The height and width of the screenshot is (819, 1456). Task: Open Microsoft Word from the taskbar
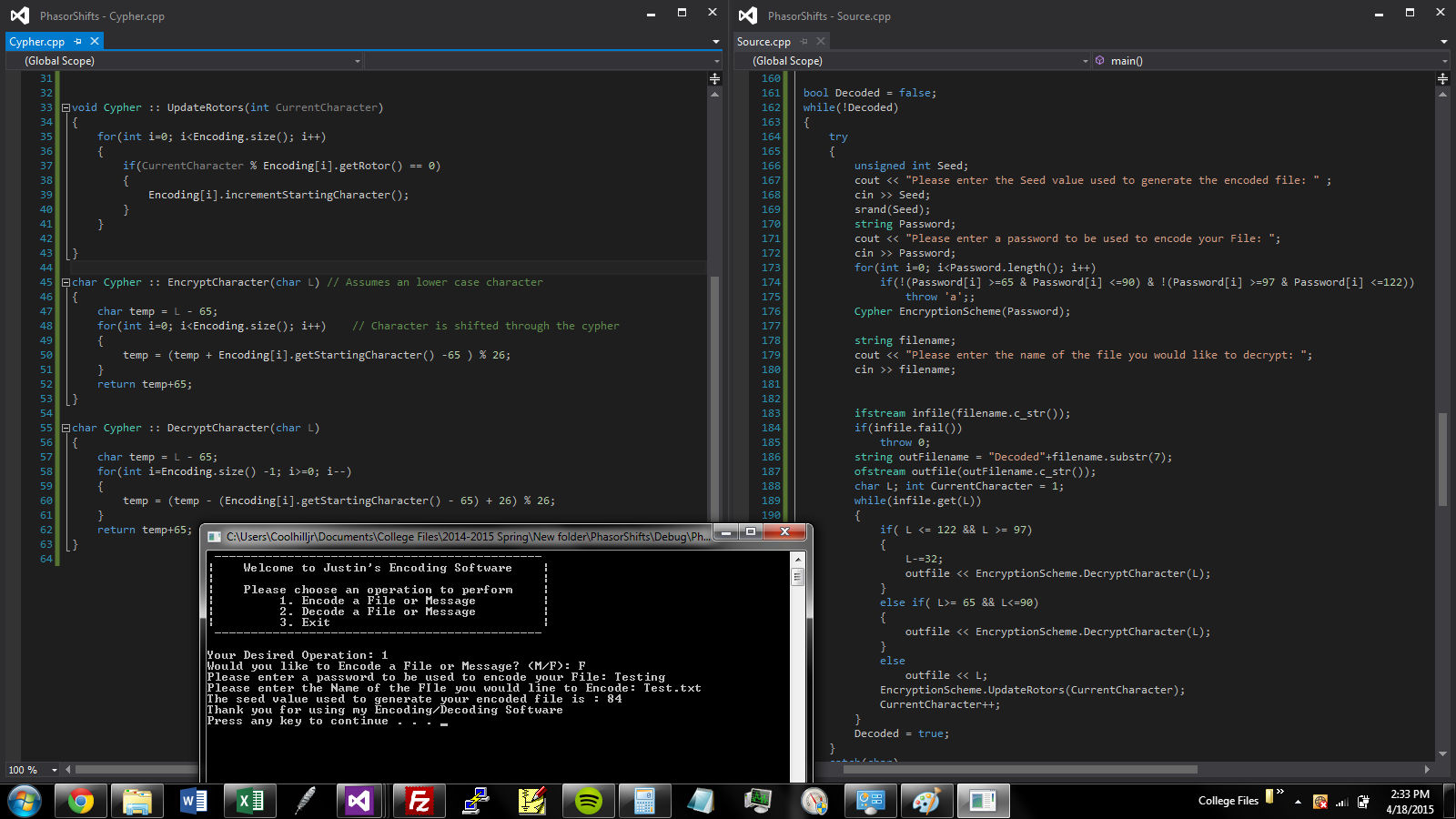pos(194,801)
